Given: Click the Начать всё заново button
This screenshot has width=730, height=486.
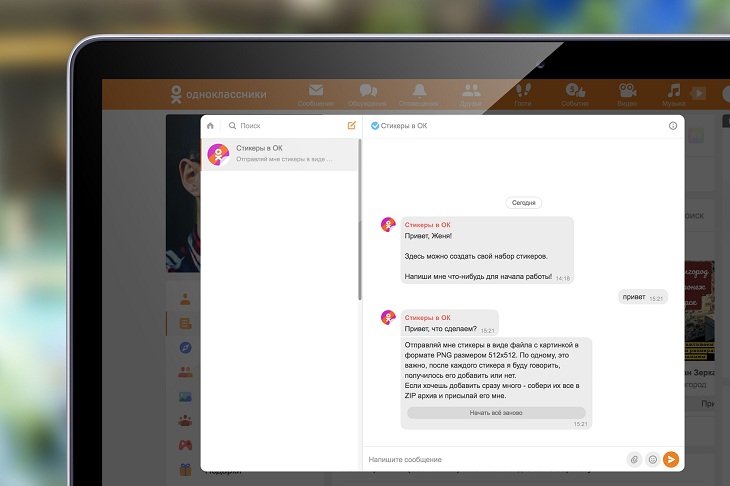Looking at the screenshot, I should point(496,412).
